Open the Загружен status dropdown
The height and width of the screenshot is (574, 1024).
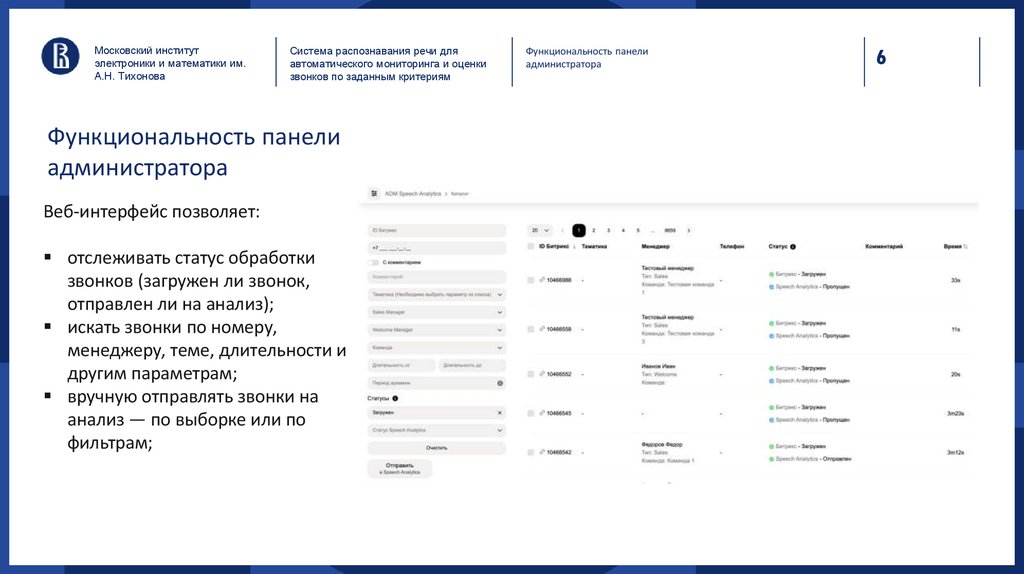point(436,413)
